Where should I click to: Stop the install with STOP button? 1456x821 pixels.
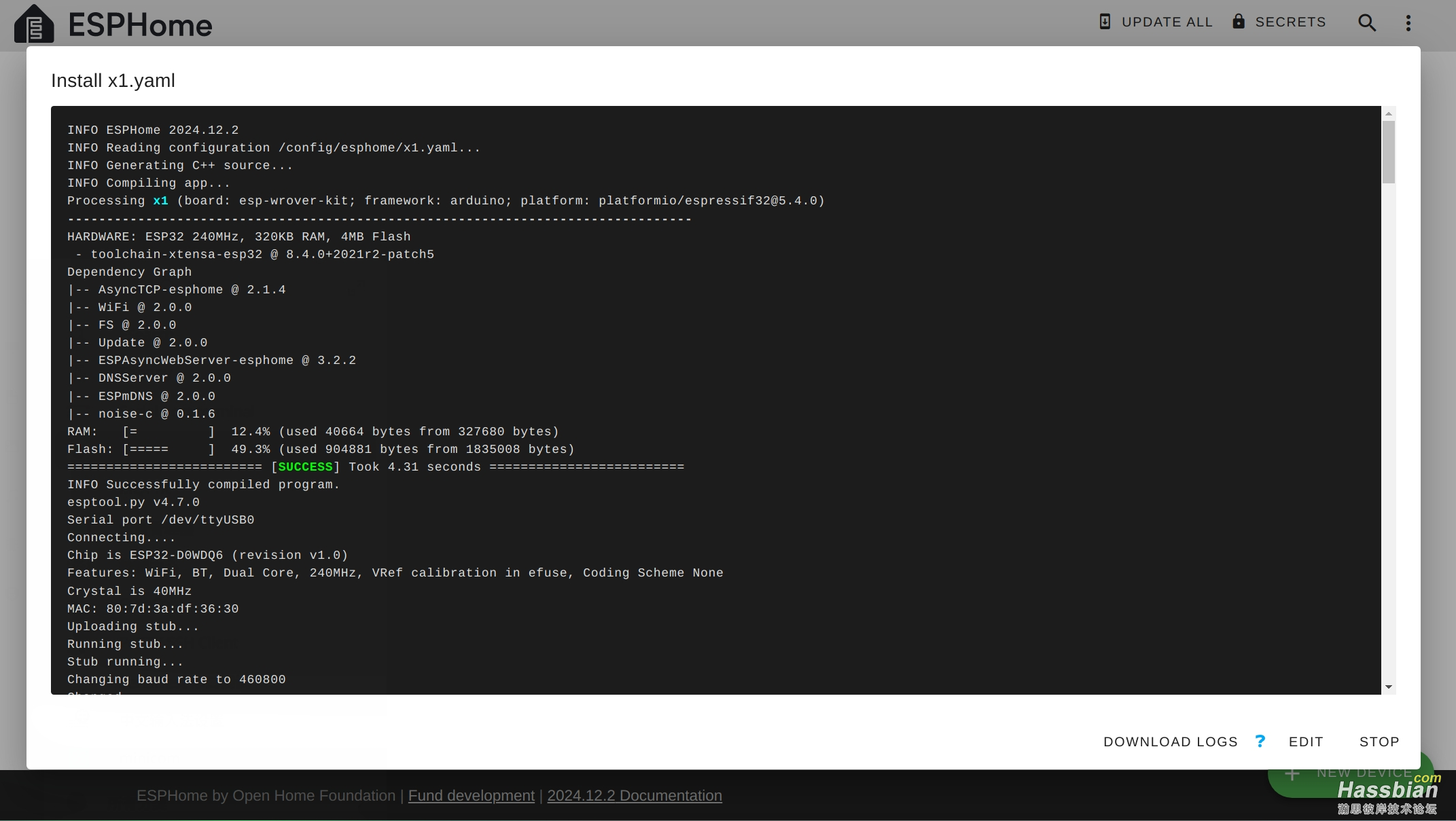[x=1379, y=742]
